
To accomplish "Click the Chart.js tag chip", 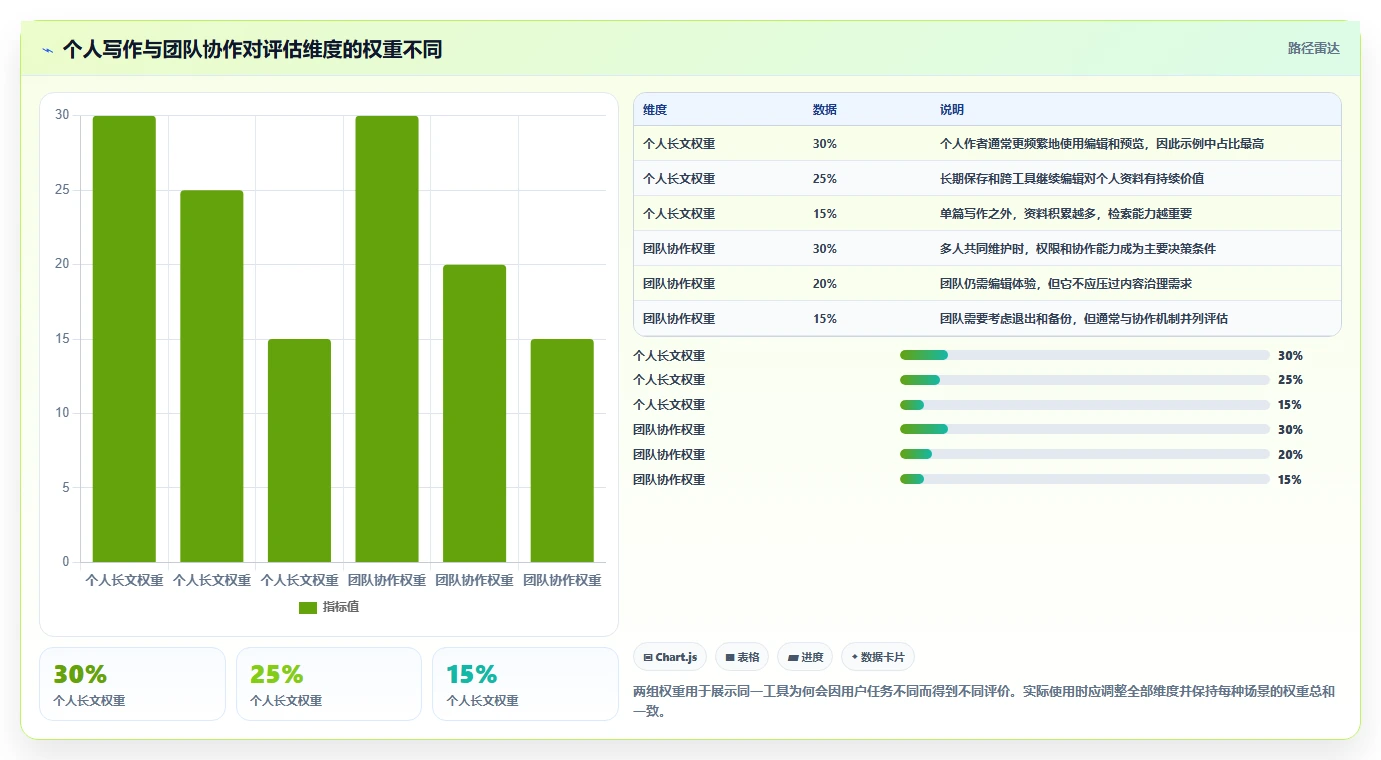I will coord(670,657).
